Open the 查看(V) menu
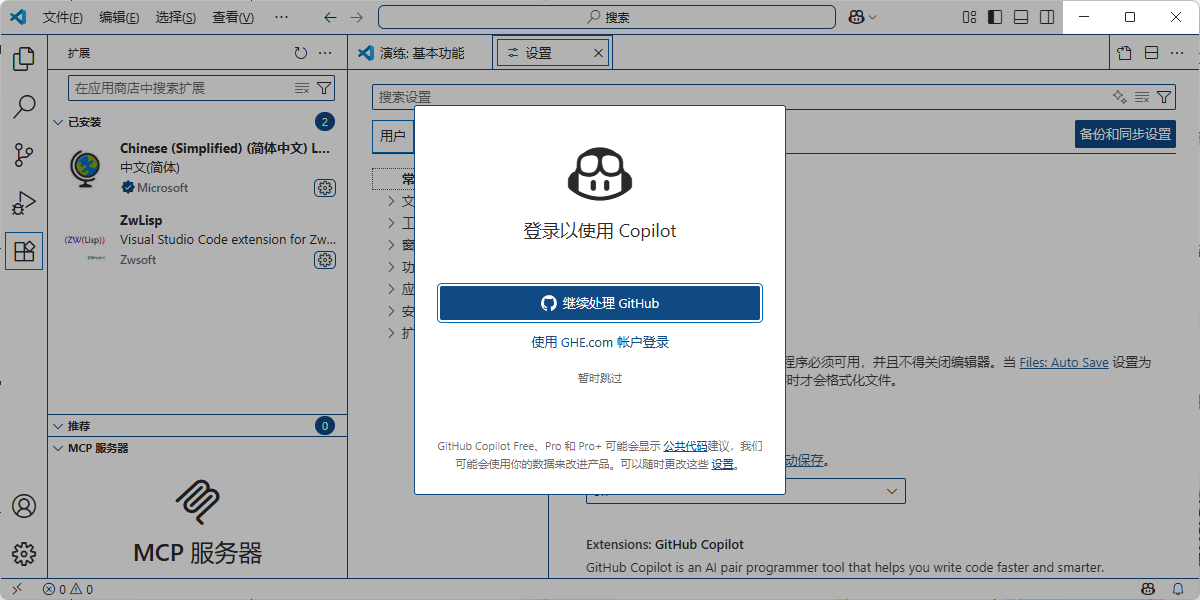Viewport: 1200px width, 600px height. click(233, 17)
